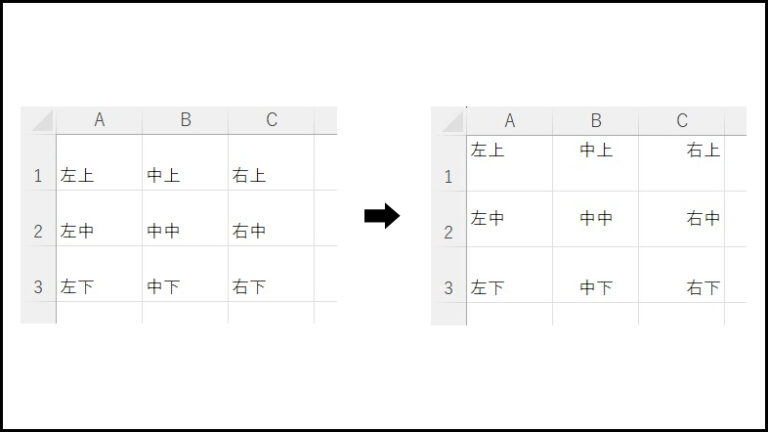Select row 2 header in the after spreadsheet

tap(449, 232)
